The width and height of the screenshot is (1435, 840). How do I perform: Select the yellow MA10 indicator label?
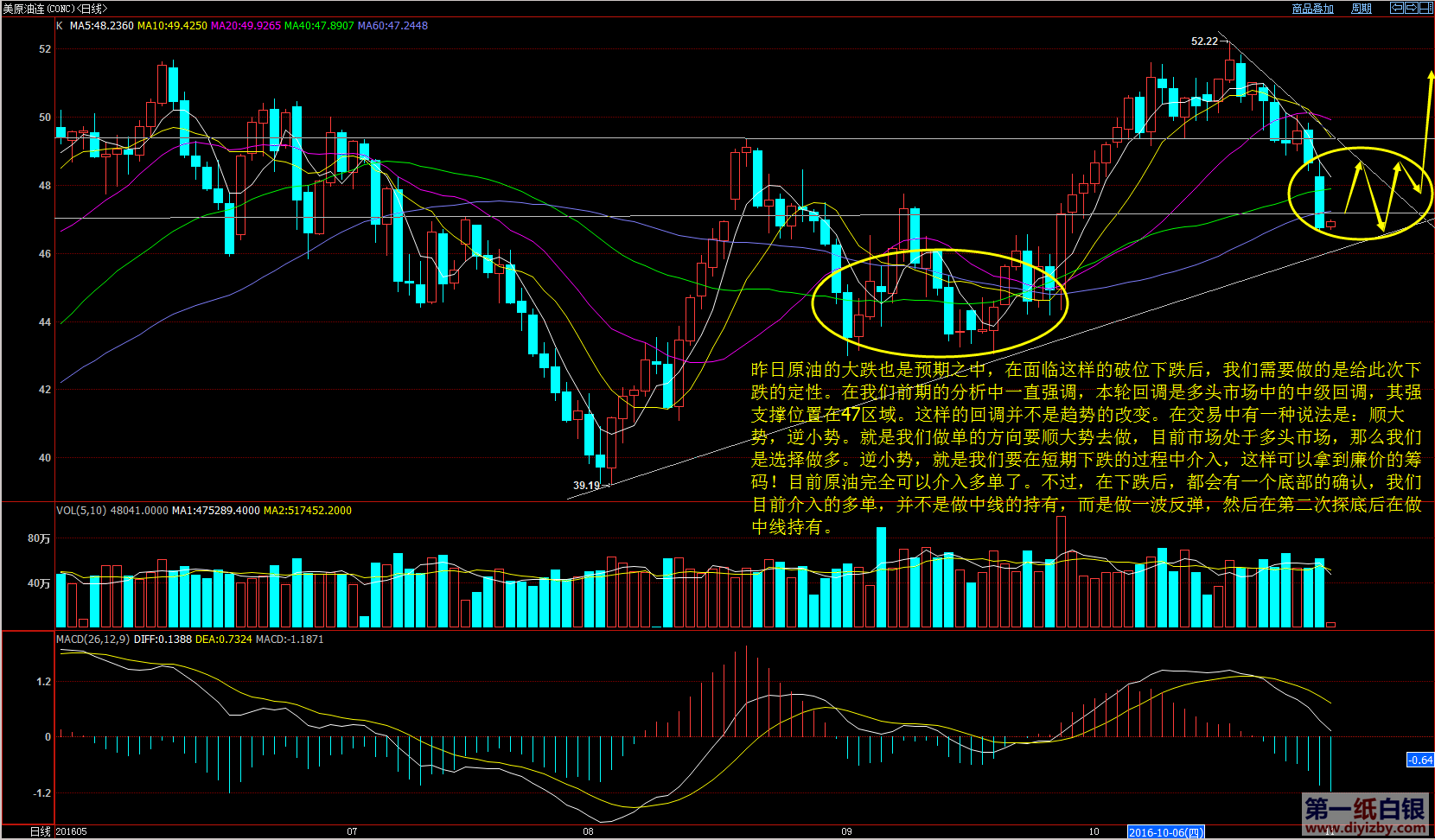pyautogui.click(x=172, y=26)
